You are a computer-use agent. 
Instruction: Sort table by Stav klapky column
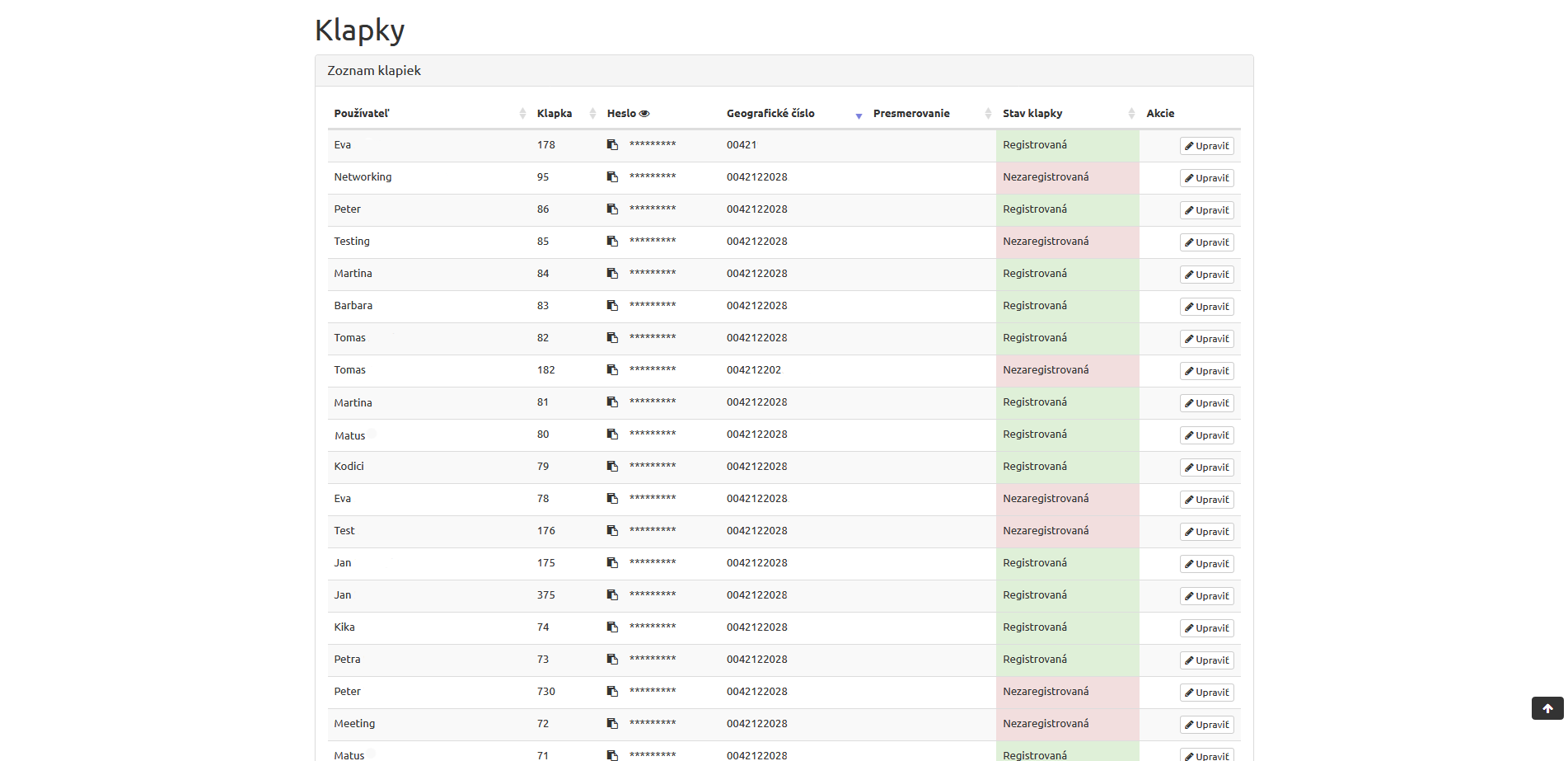(1068, 114)
